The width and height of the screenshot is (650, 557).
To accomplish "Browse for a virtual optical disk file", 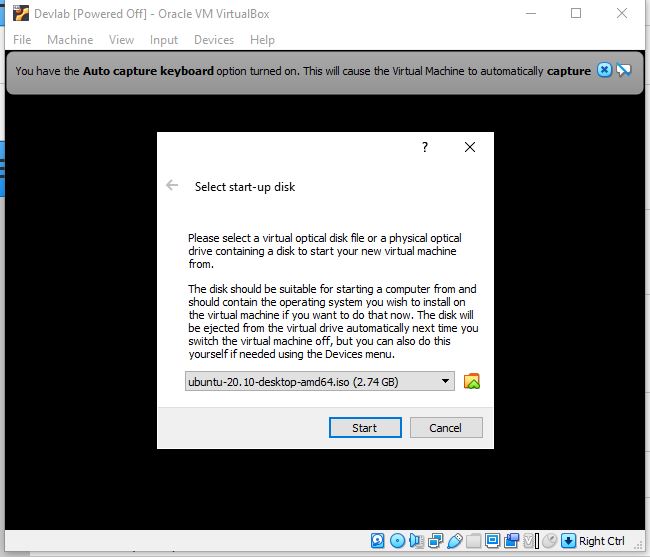I will (472, 381).
